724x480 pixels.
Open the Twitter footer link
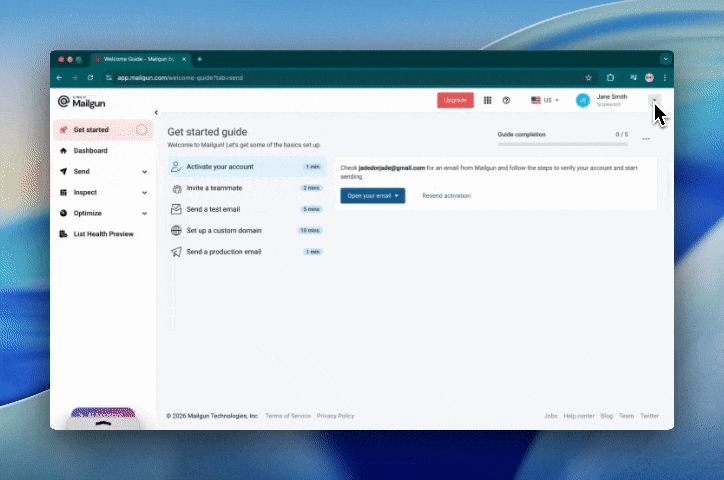pyautogui.click(x=649, y=416)
